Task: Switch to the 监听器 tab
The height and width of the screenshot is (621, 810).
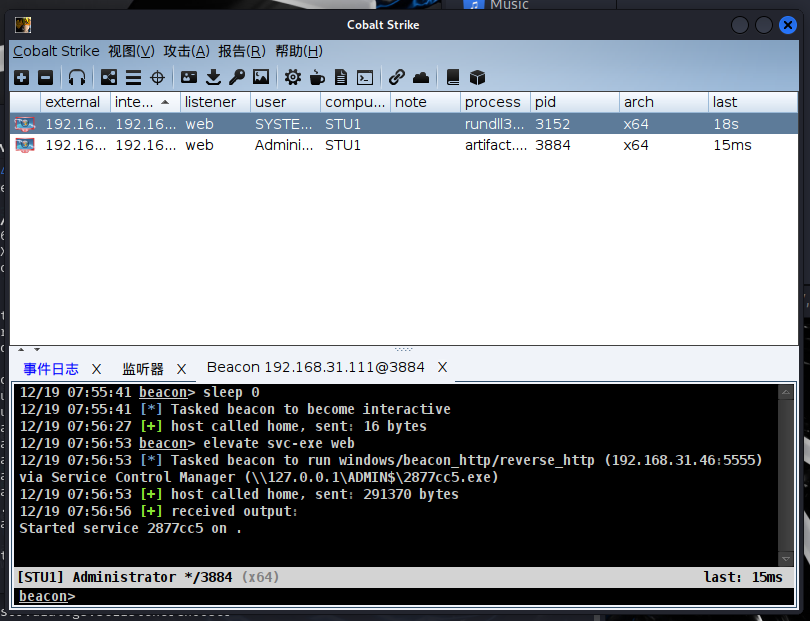Action: pos(143,369)
